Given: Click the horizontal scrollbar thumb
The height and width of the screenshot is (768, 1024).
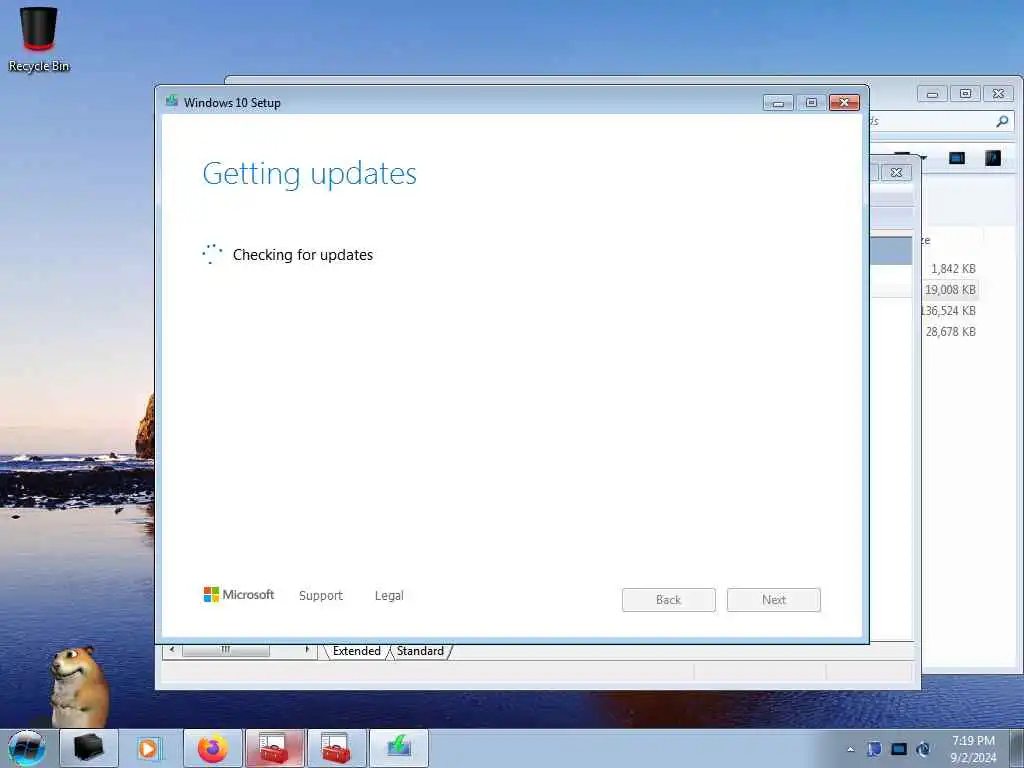Looking at the screenshot, I should (x=225, y=650).
